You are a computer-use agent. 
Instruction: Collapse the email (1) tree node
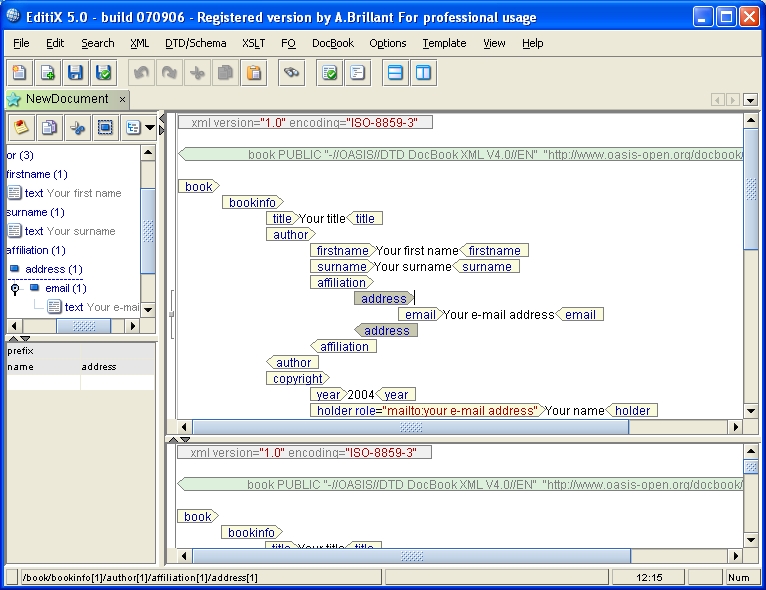(15, 289)
